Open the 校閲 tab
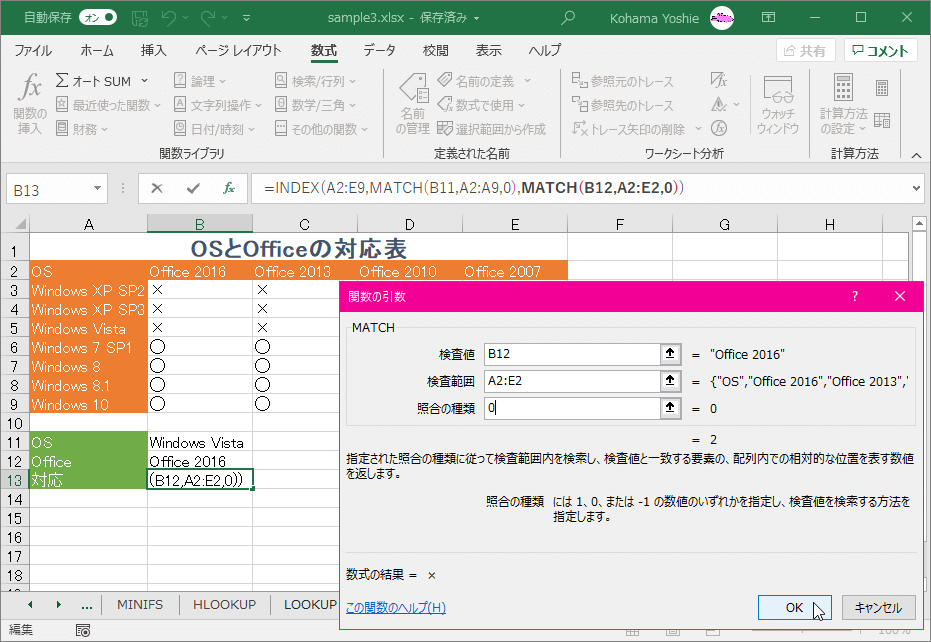This screenshot has height=642, width=931. click(x=436, y=50)
